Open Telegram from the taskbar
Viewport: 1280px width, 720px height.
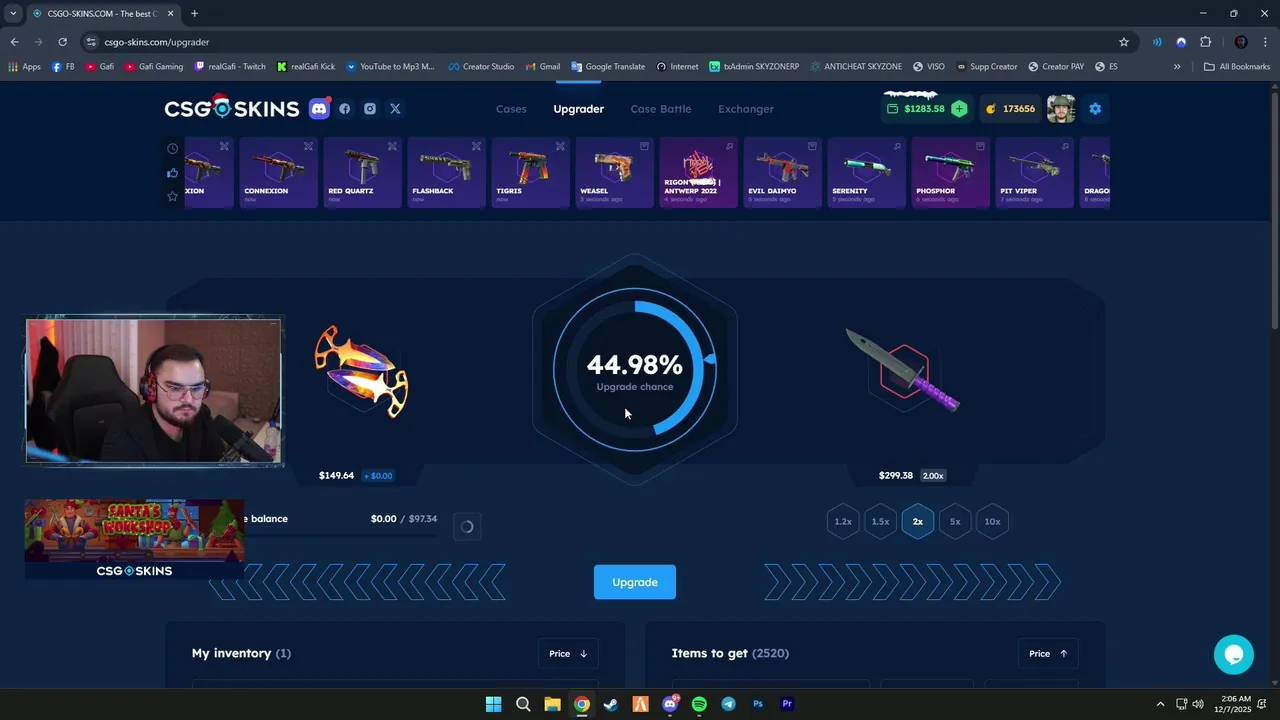click(728, 704)
